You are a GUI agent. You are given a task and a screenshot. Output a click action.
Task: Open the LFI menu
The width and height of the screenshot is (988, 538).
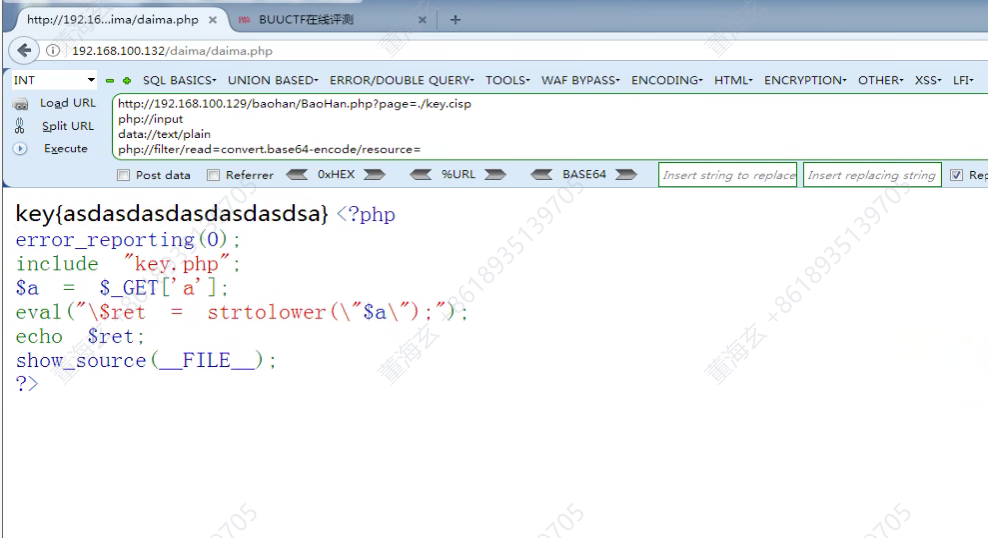click(x=963, y=80)
